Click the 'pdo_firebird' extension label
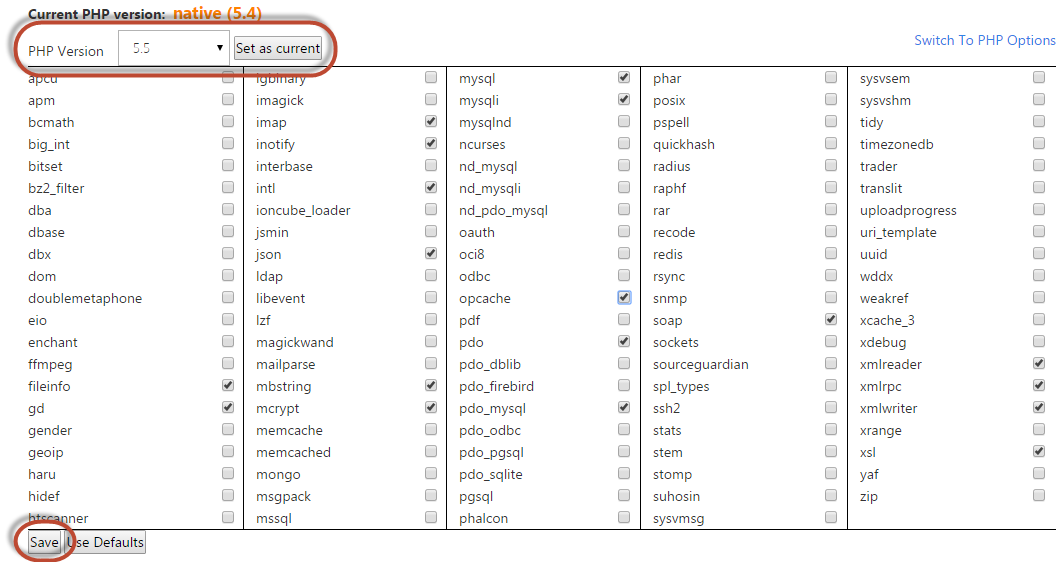This screenshot has height=562, width=1064. [x=496, y=386]
